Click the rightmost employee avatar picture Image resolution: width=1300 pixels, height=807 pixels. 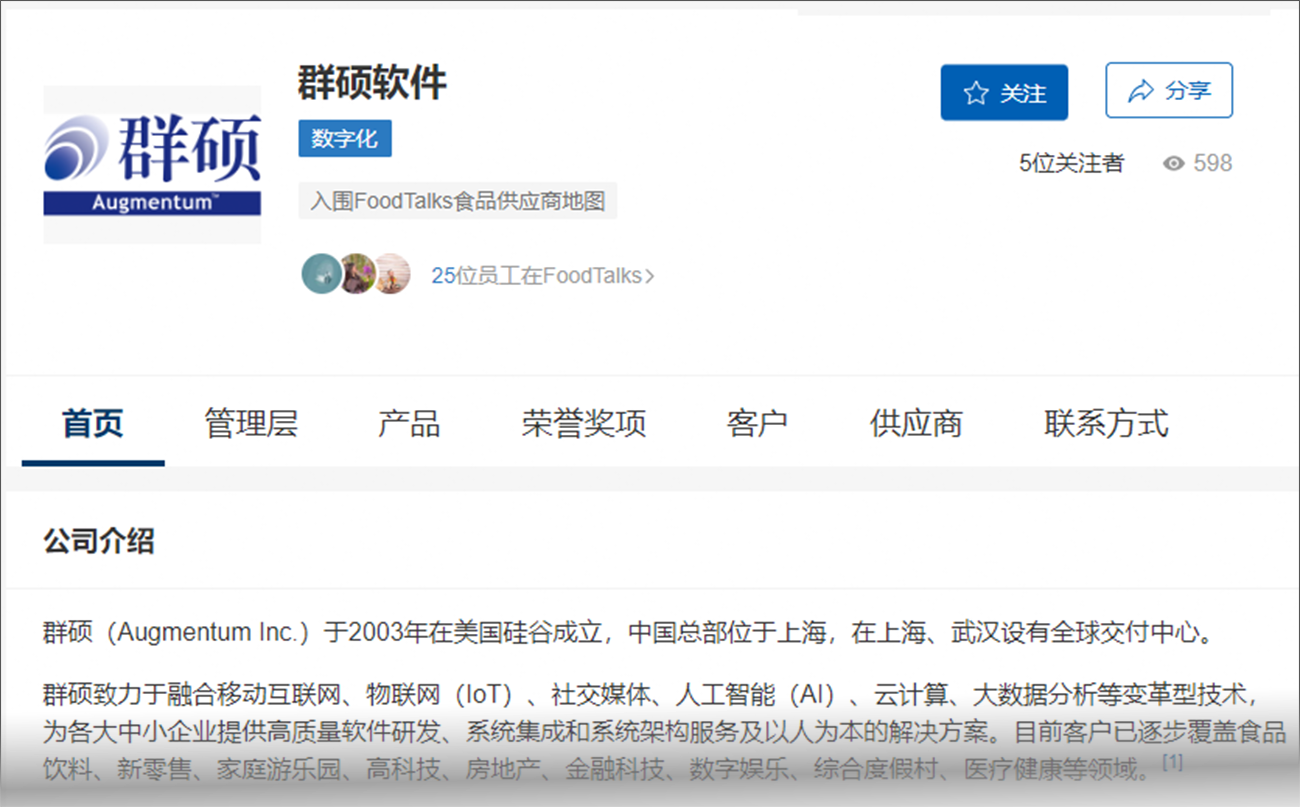pyautogui.click(x=392, y=272)
